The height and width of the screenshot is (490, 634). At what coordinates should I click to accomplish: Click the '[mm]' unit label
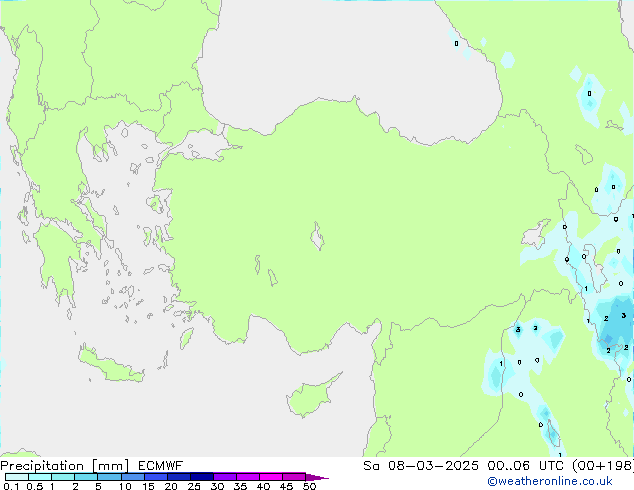tap(110, 466)
